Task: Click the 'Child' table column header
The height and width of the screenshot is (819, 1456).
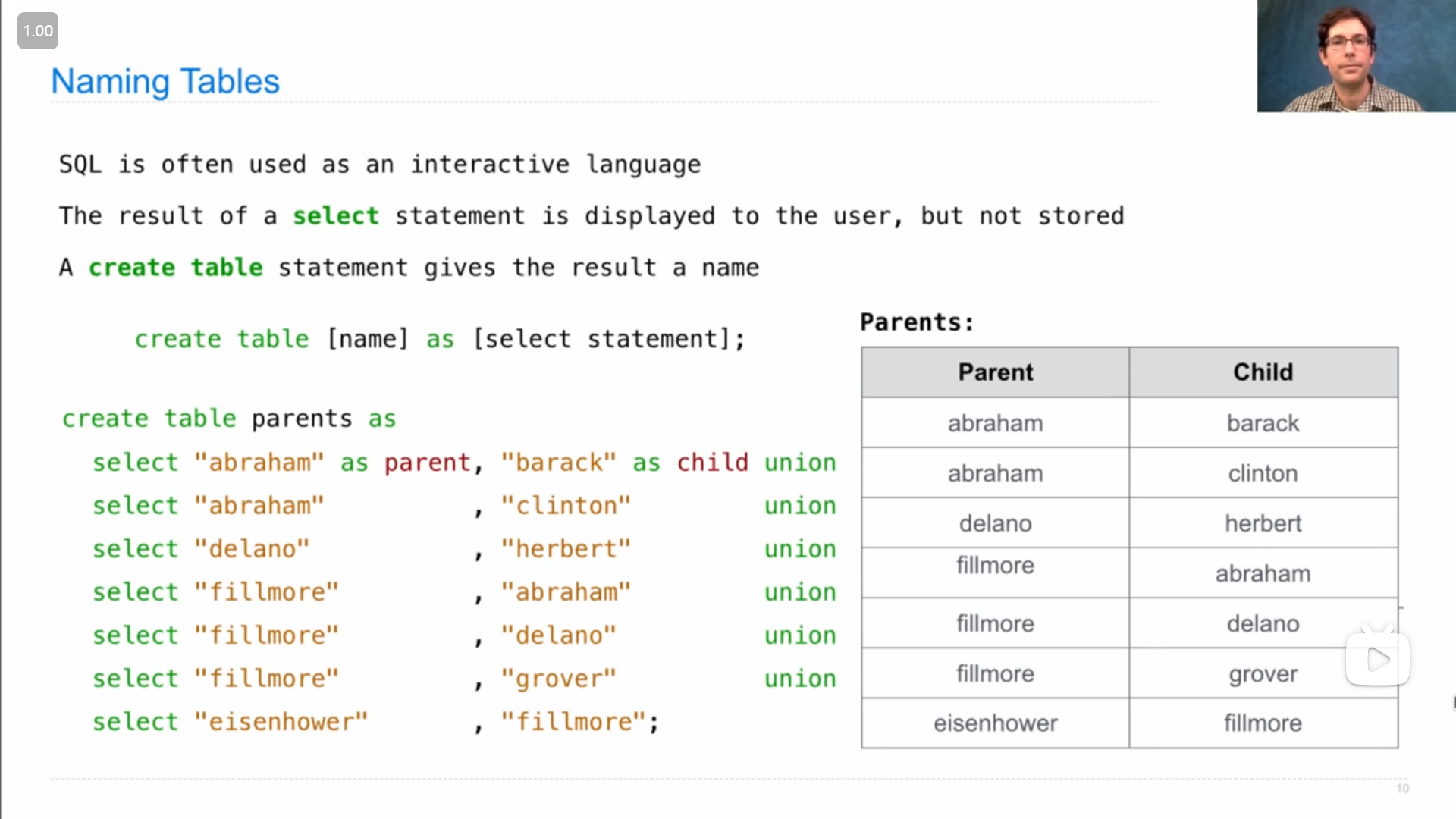Action: tap(1263, 372)
